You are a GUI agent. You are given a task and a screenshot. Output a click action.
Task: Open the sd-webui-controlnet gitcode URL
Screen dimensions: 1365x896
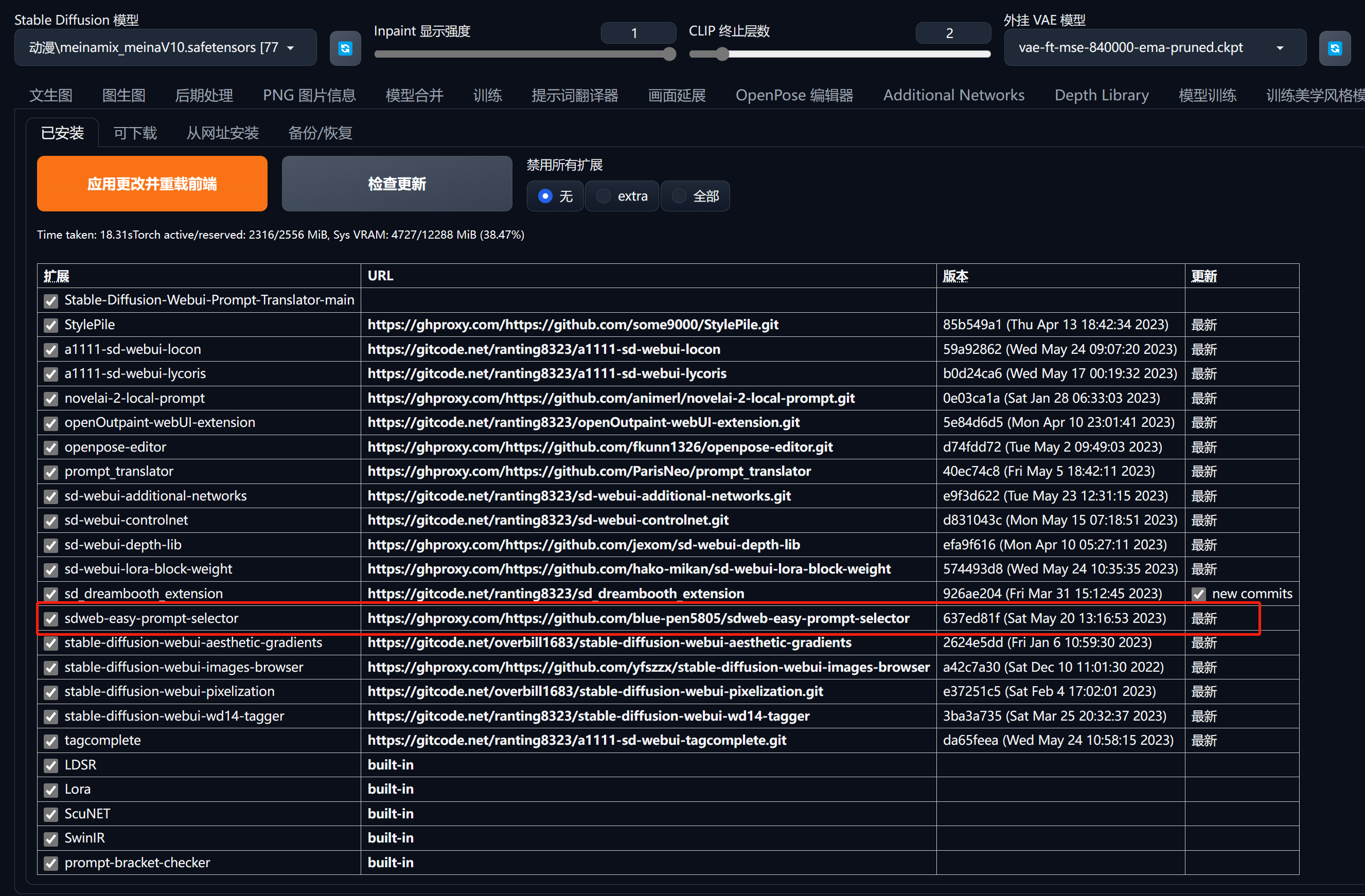tap(548, 520)
